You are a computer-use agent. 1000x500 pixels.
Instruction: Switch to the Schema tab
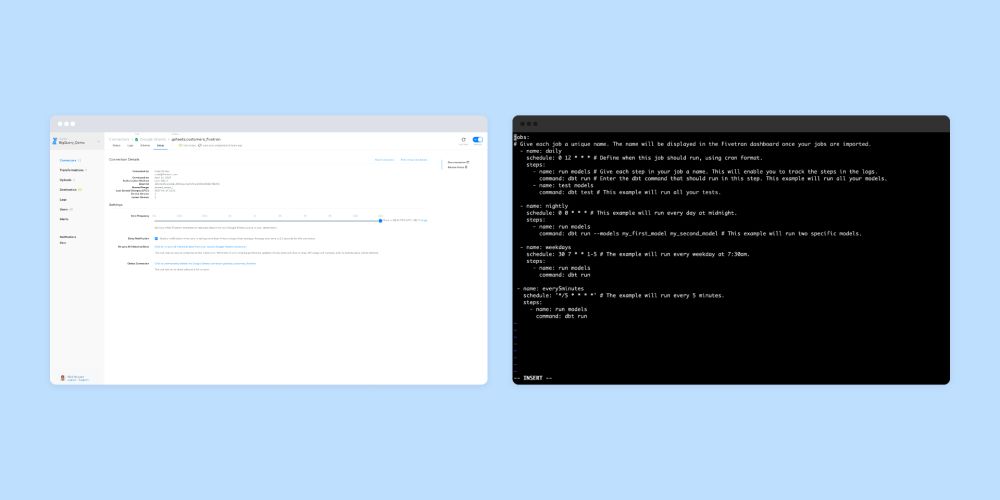145,145
